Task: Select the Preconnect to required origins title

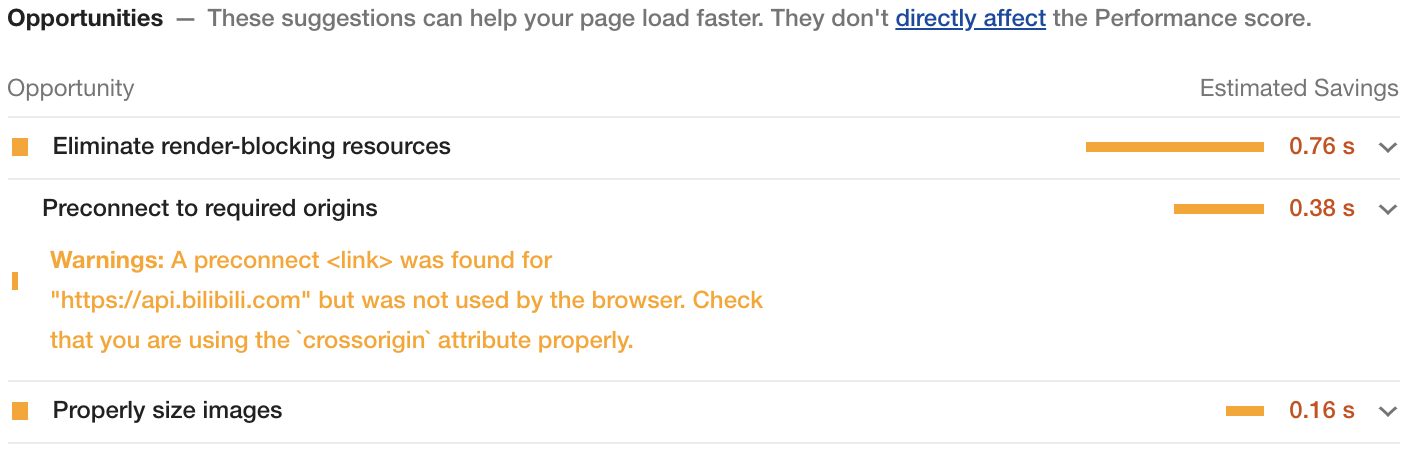Action: click(x=210, y=209)
